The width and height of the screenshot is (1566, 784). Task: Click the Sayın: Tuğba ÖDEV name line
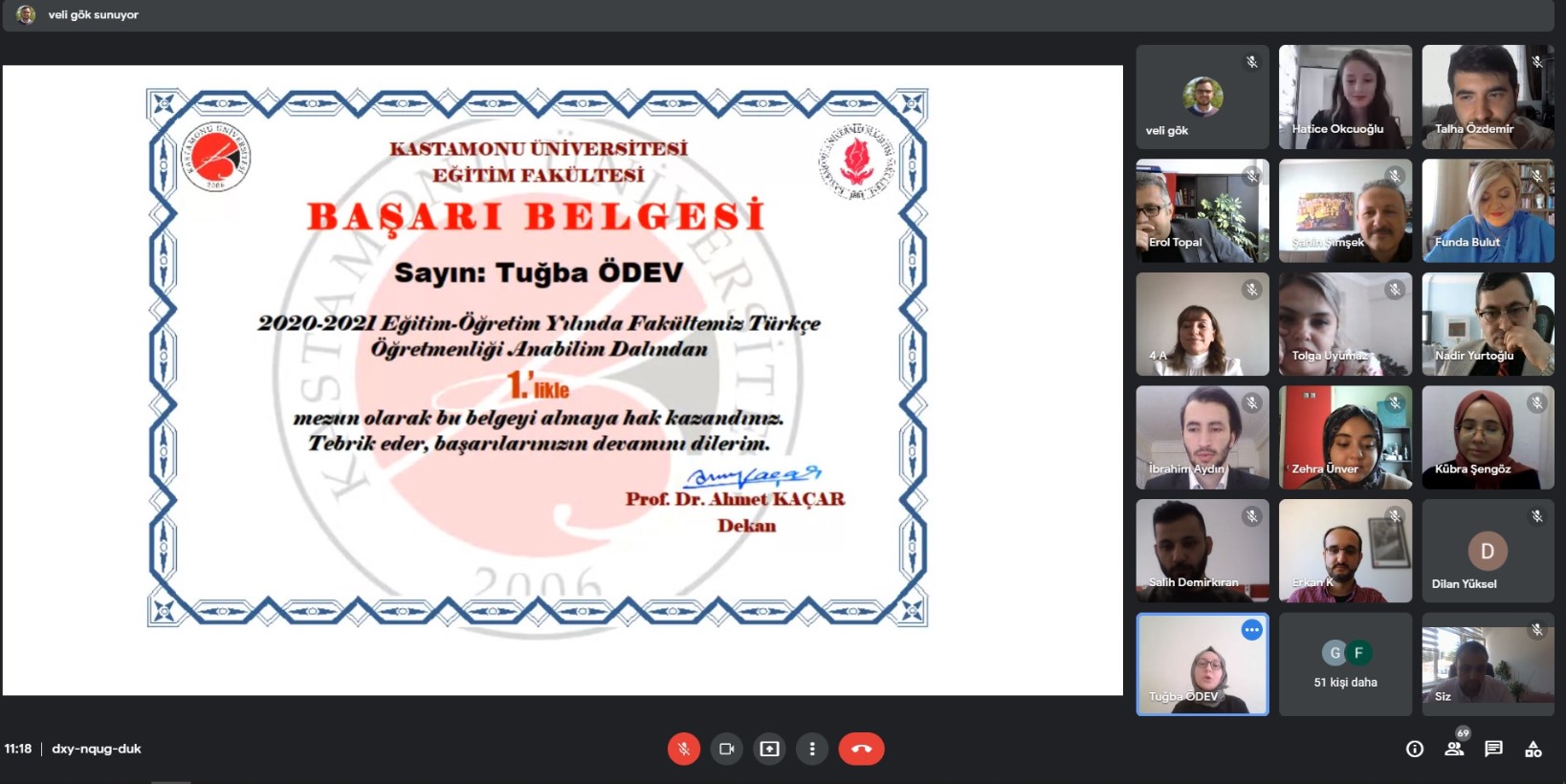(x=539, y=272)
